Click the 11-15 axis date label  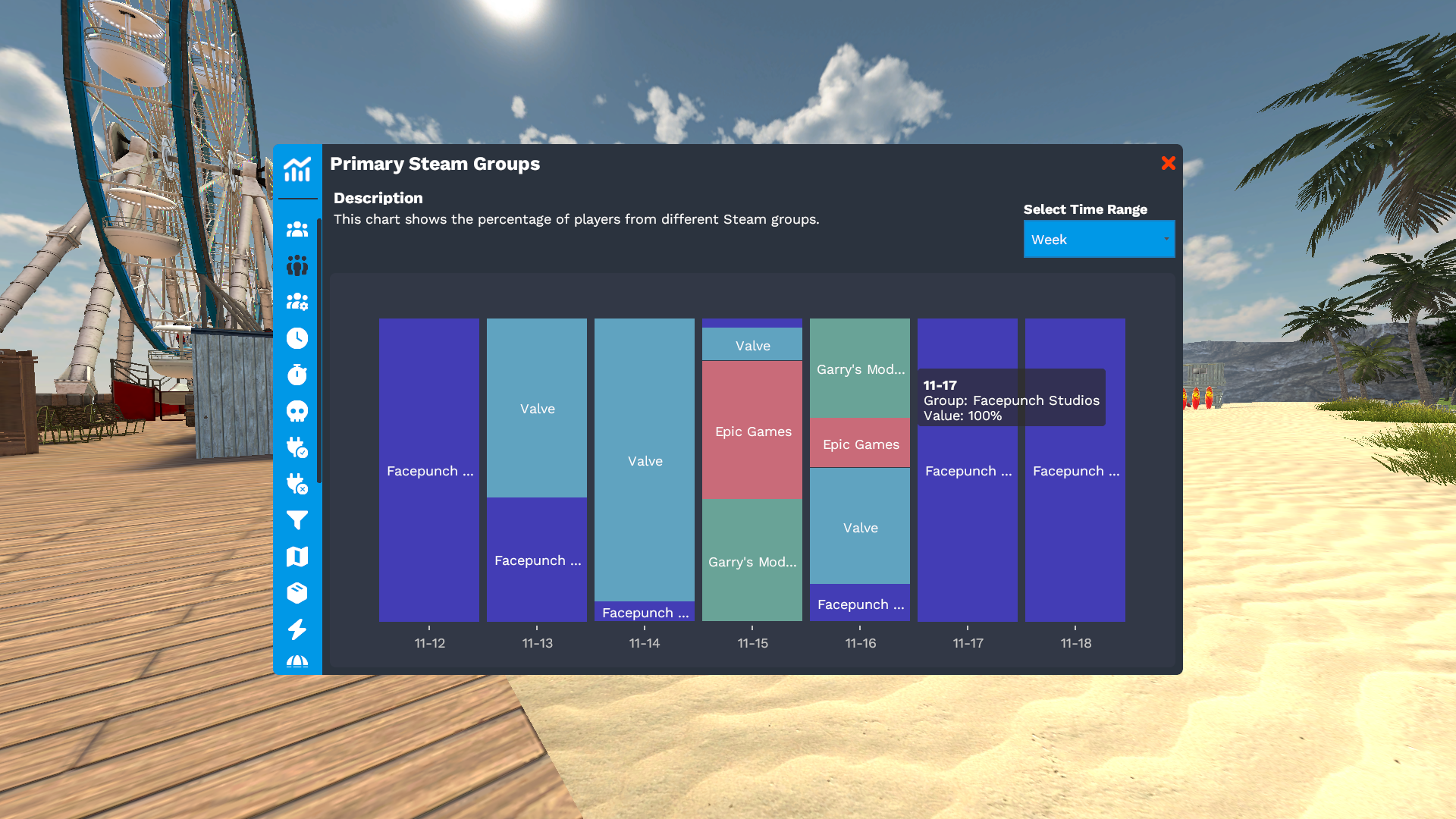752,643
